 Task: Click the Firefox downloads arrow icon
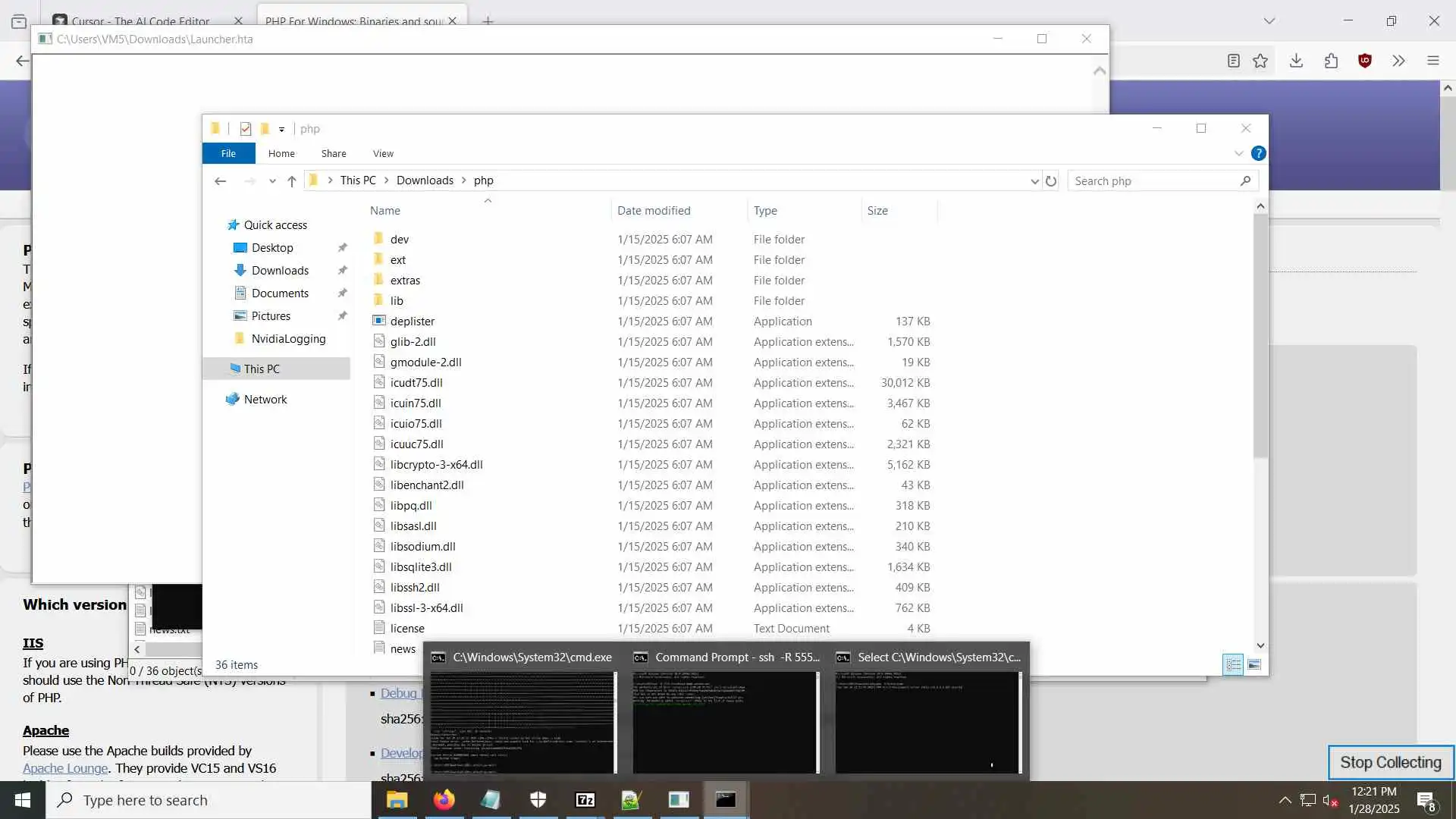(1296, 61)
